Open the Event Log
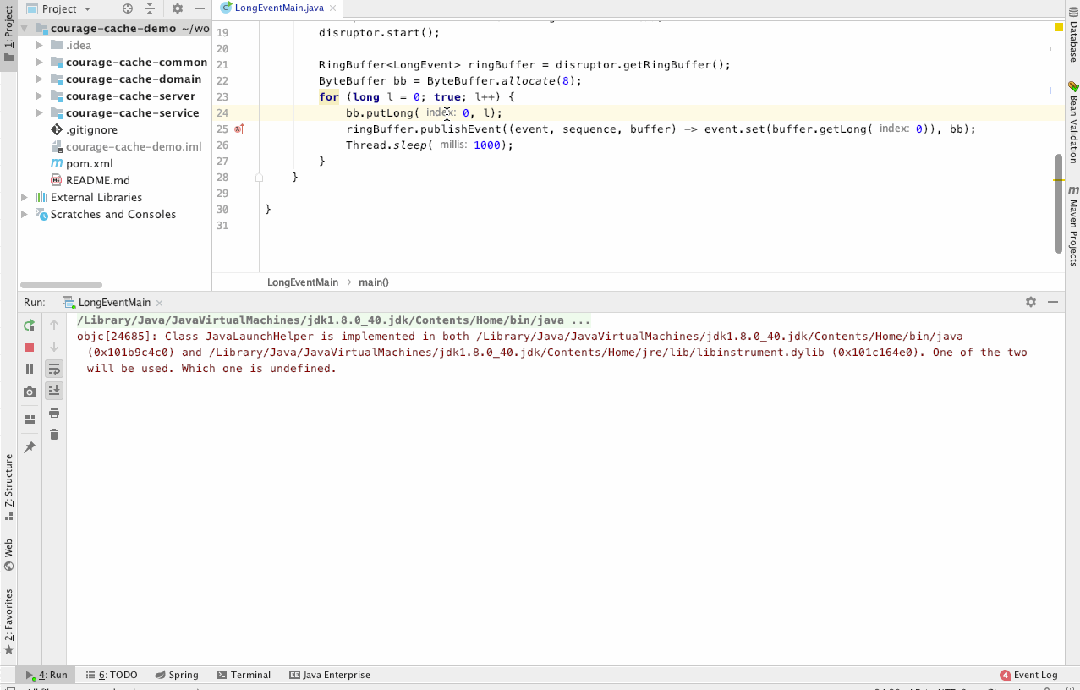This screenshot has width=1080, height=690. 1028,675
